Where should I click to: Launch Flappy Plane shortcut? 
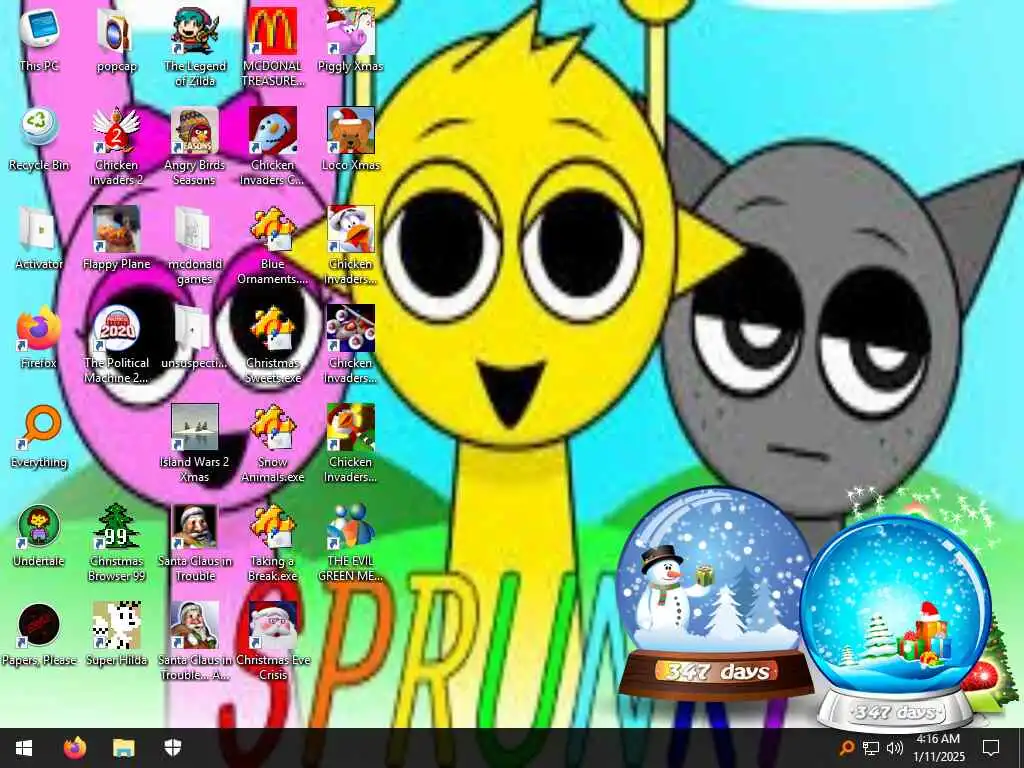pyautogui.click(x=116, y=238)
